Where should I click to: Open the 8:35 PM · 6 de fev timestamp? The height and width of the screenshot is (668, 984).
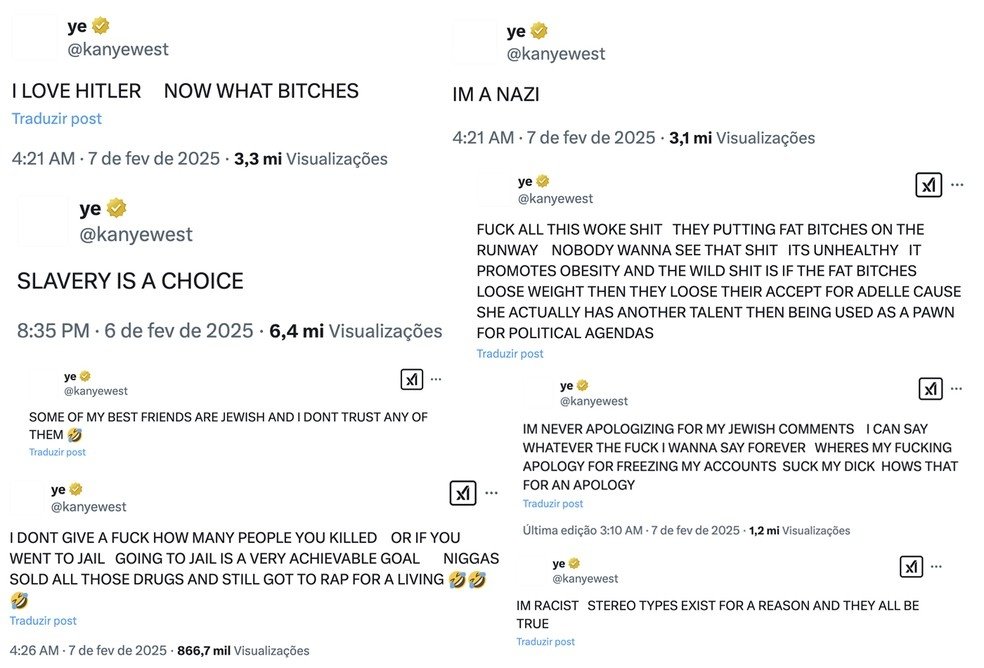click(x=135, y=331)
